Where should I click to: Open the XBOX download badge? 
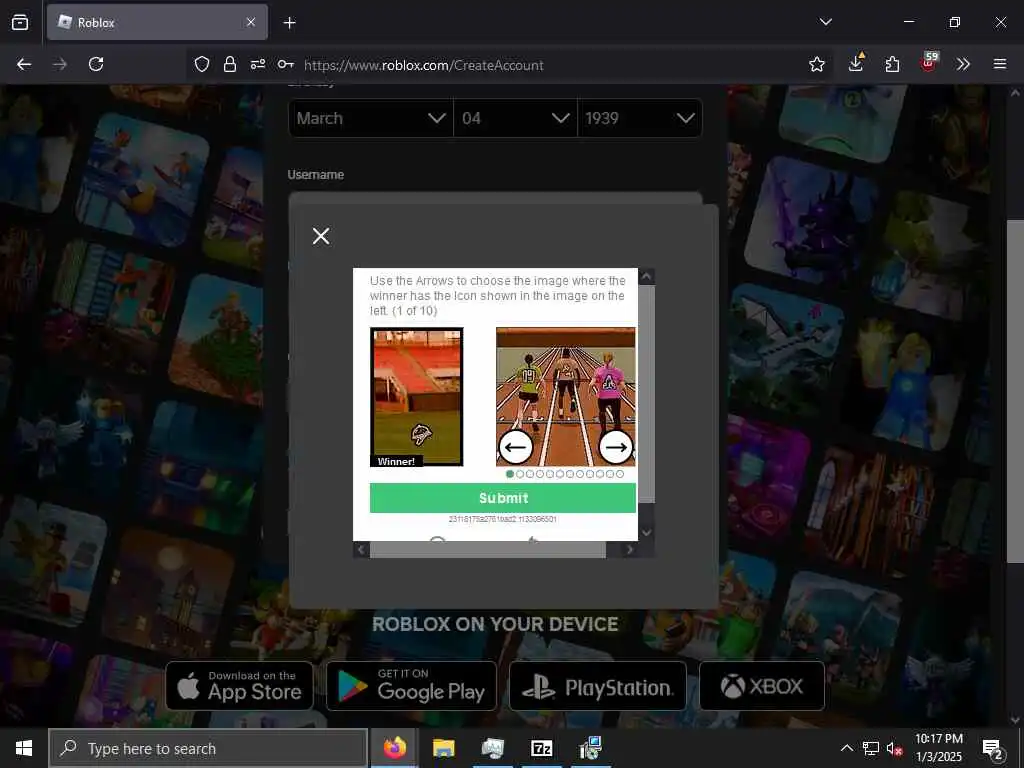[761, 686]
